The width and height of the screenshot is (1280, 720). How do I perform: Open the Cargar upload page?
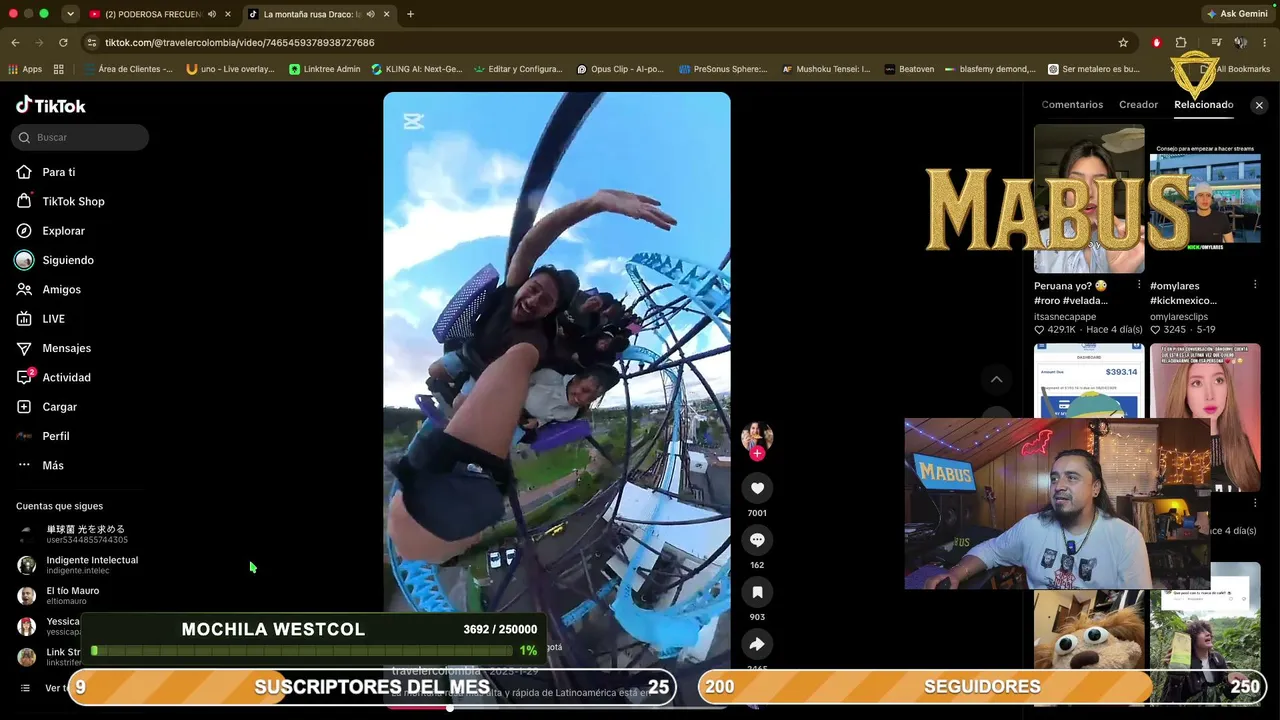click(59, 407)
